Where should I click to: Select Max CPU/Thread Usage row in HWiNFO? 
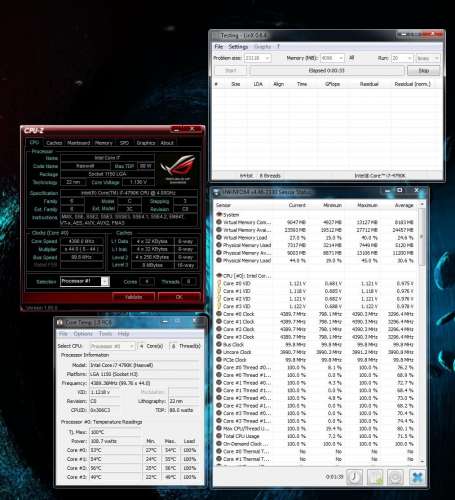pyautogui.click(x=315, y=429)
